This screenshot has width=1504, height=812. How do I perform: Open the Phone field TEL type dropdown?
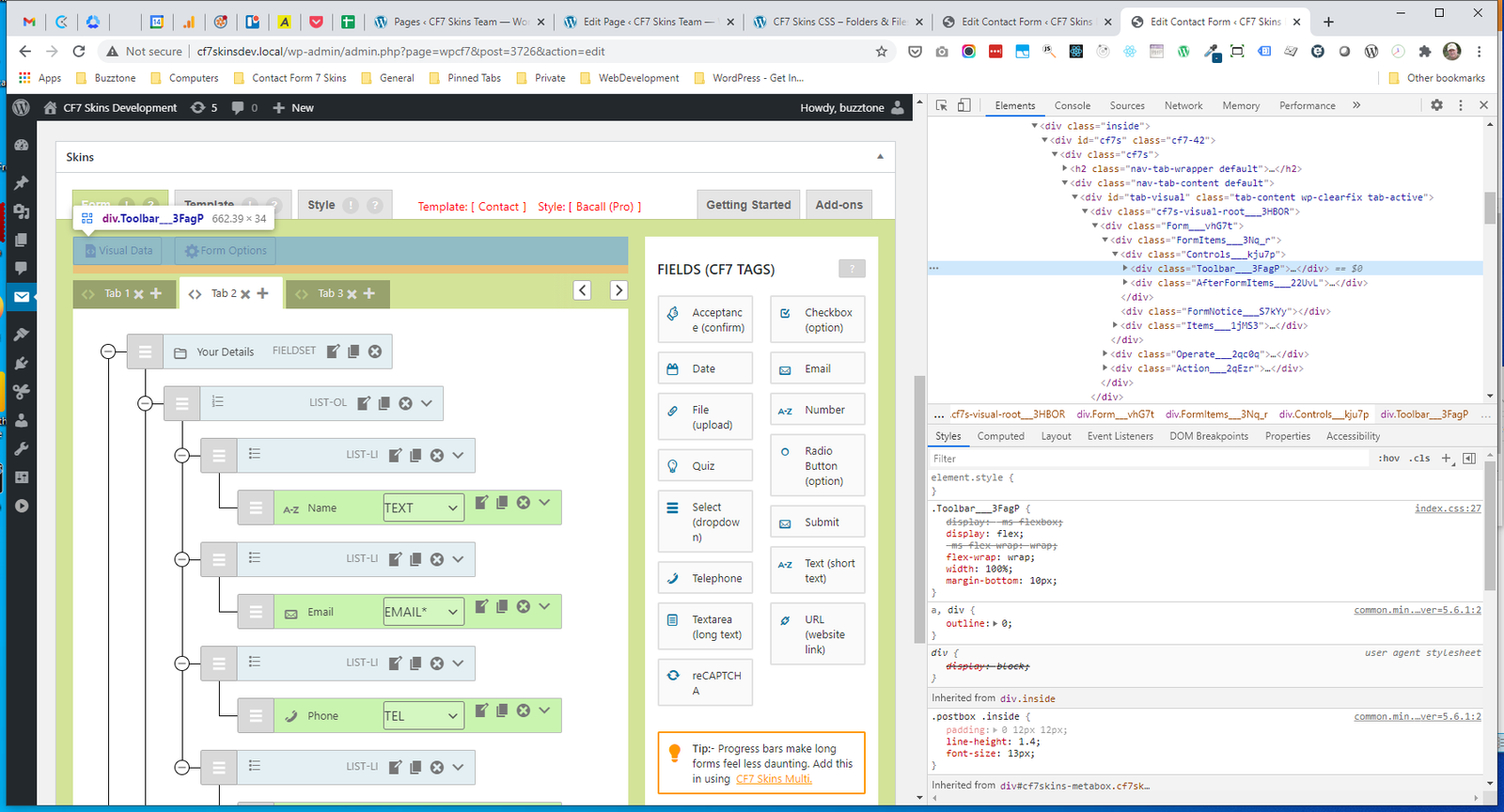tap(423, 716)
